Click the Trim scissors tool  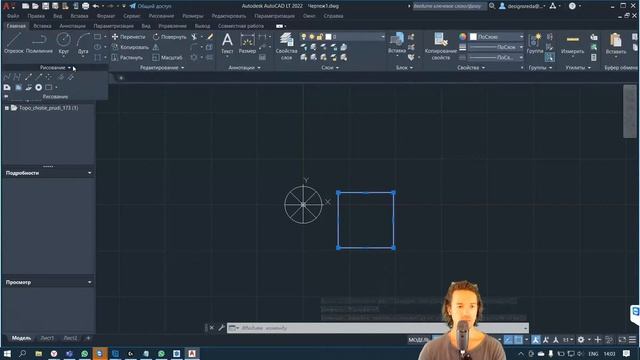tap(194, 37)
